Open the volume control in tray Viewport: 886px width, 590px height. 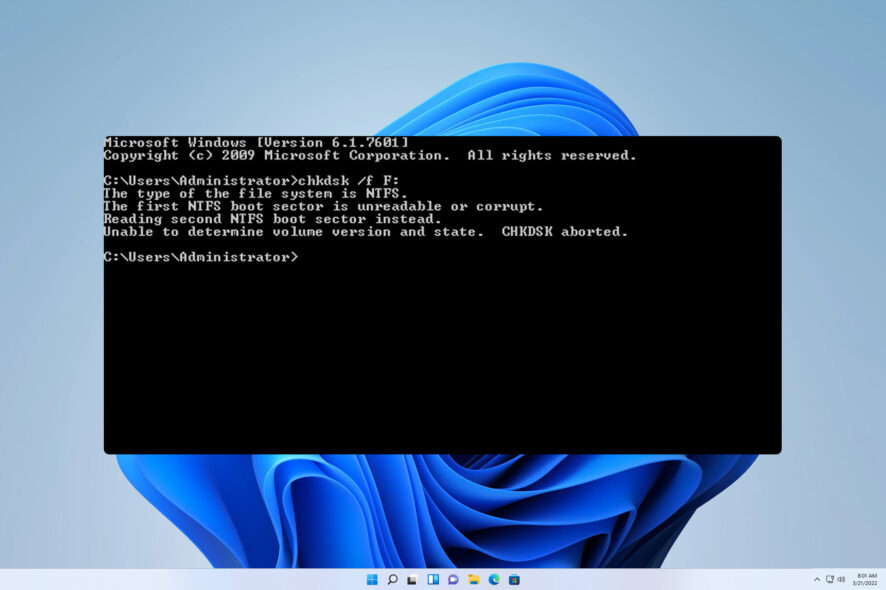841,579
